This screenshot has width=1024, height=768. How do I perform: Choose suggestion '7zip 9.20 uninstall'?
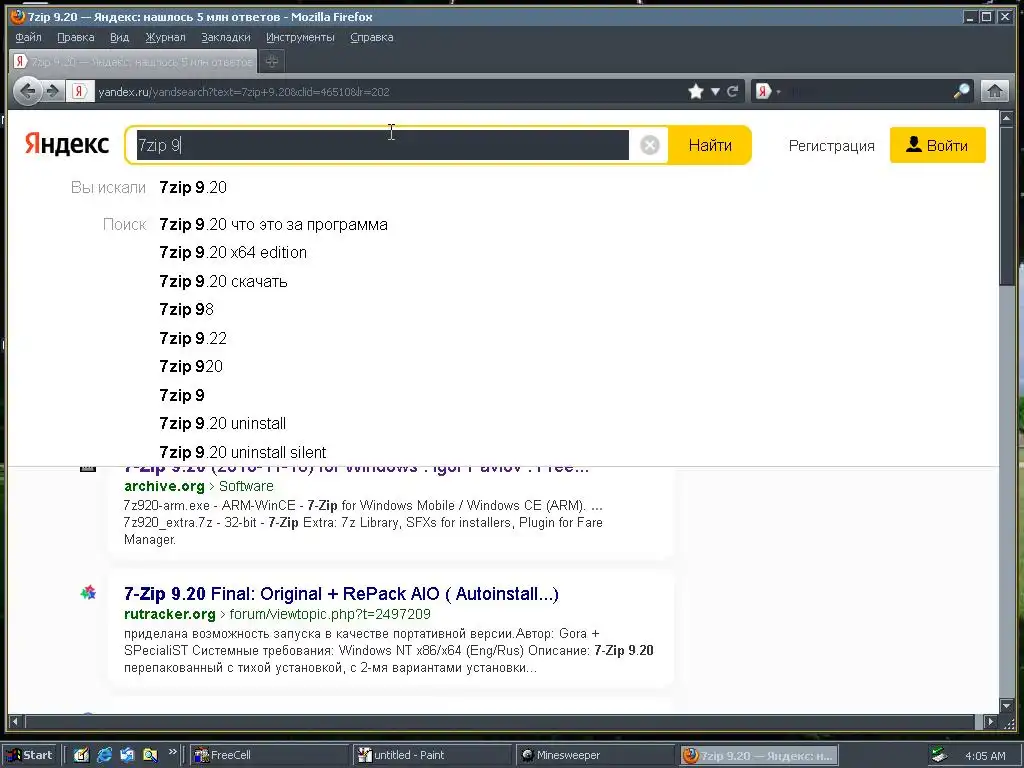coord(223,424)
